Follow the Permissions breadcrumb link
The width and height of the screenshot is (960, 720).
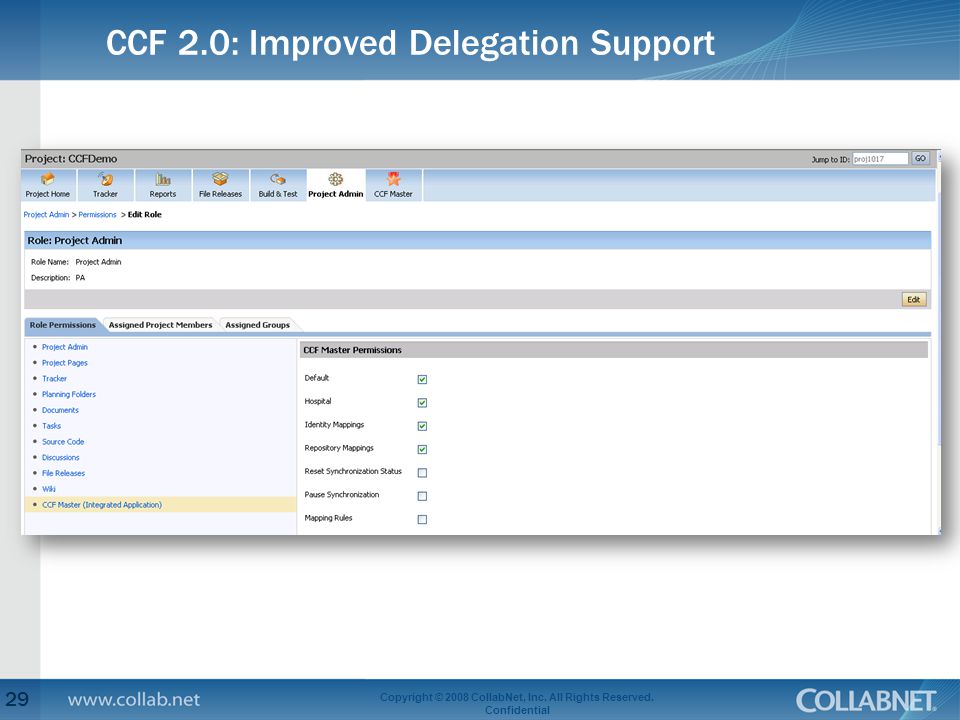point(97,215)
